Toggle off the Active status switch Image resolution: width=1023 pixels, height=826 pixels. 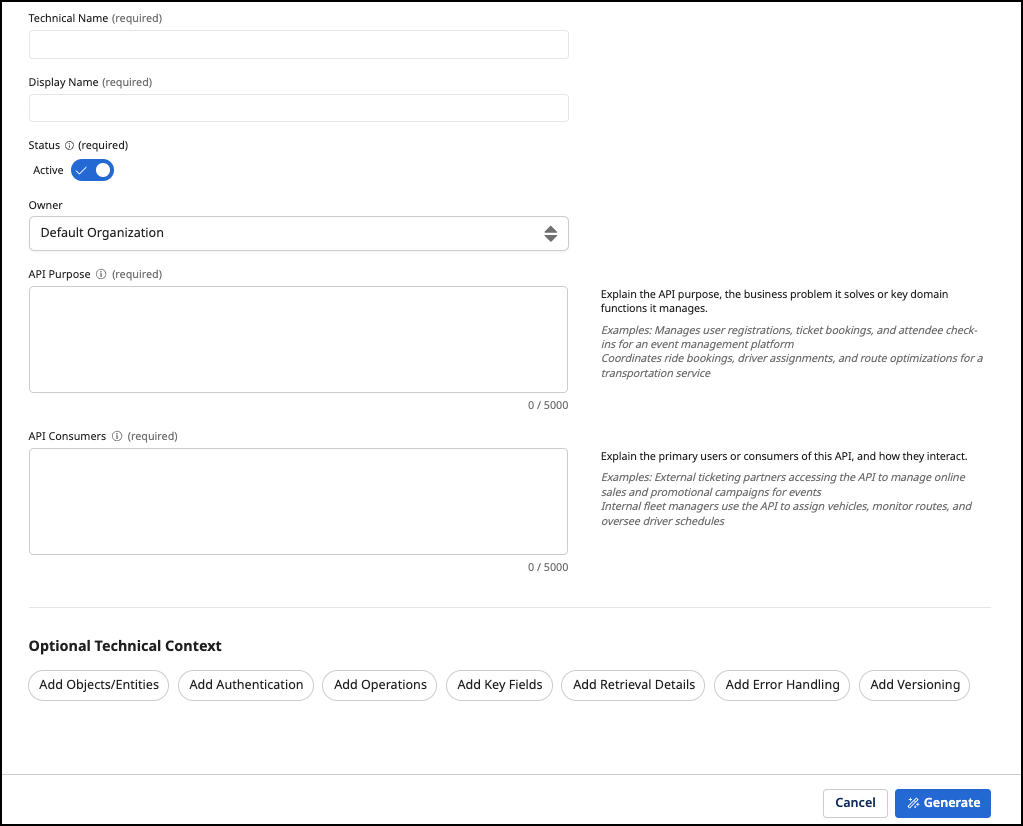click(x=92, y=170)
